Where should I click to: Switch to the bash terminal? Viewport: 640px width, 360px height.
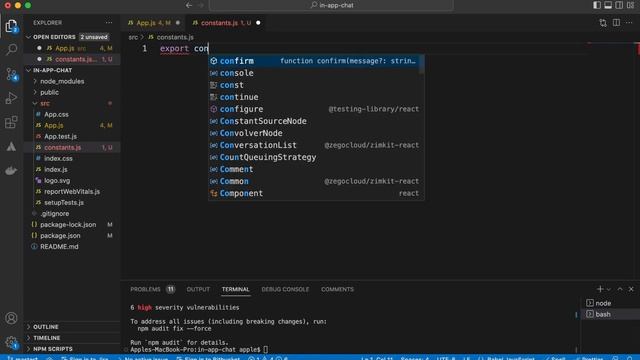coord(610,314)
